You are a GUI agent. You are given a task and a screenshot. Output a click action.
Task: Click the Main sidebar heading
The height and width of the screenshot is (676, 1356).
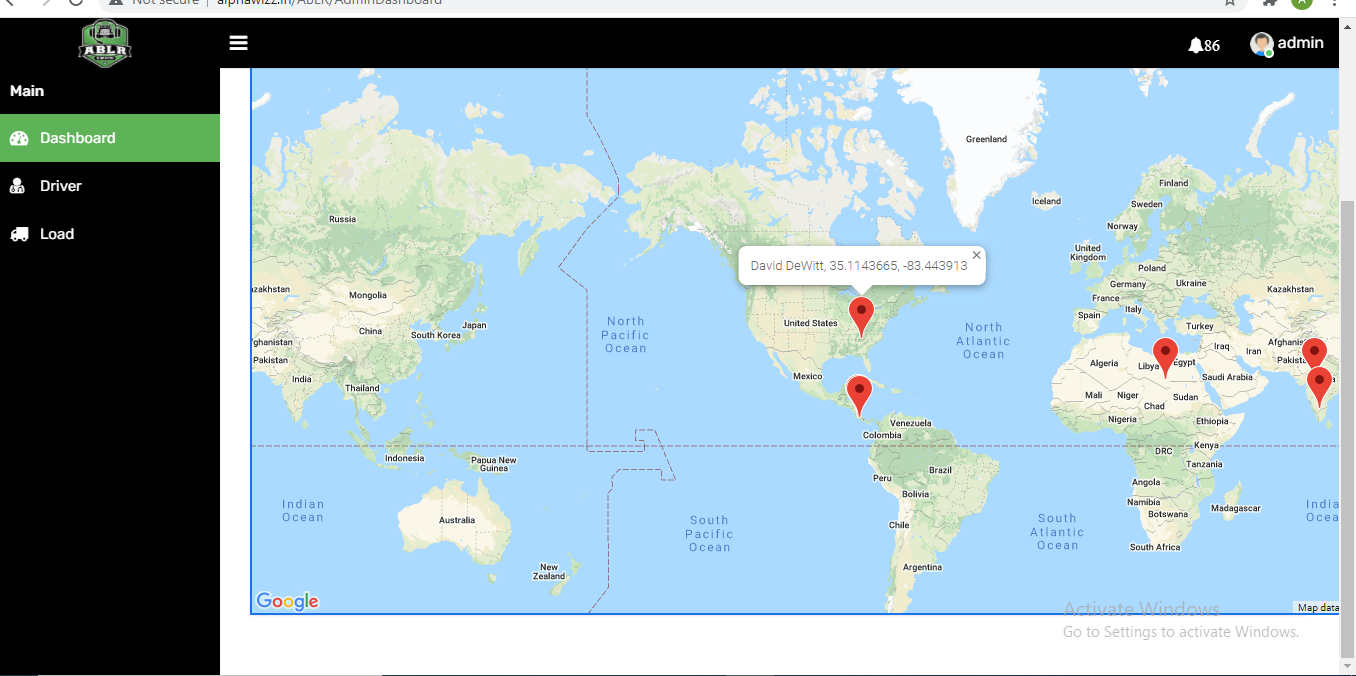tap(27, 91)
